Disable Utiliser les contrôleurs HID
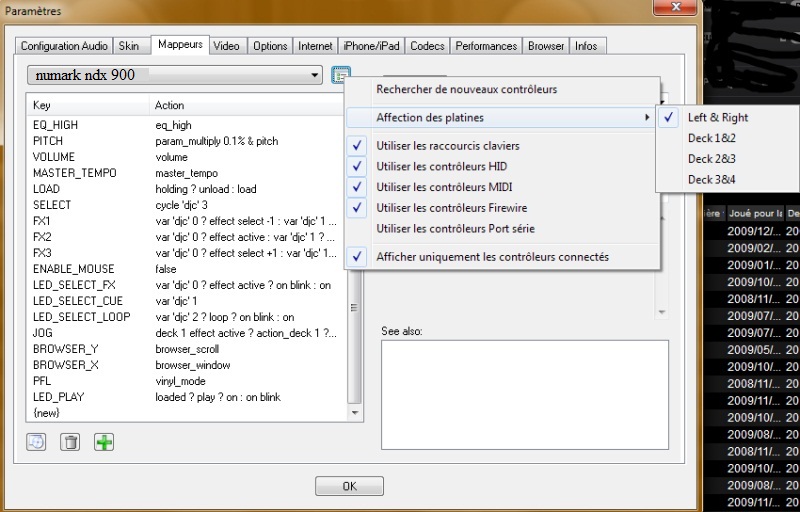 (441, 166)
